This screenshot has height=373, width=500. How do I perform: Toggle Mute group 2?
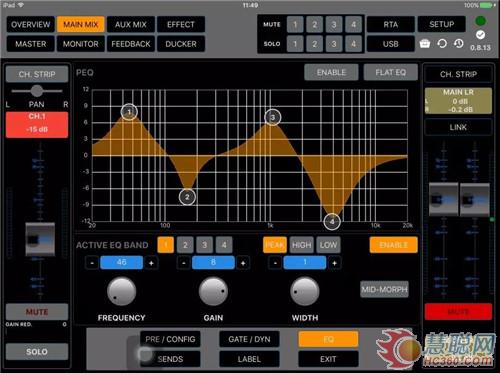point(314,24)
